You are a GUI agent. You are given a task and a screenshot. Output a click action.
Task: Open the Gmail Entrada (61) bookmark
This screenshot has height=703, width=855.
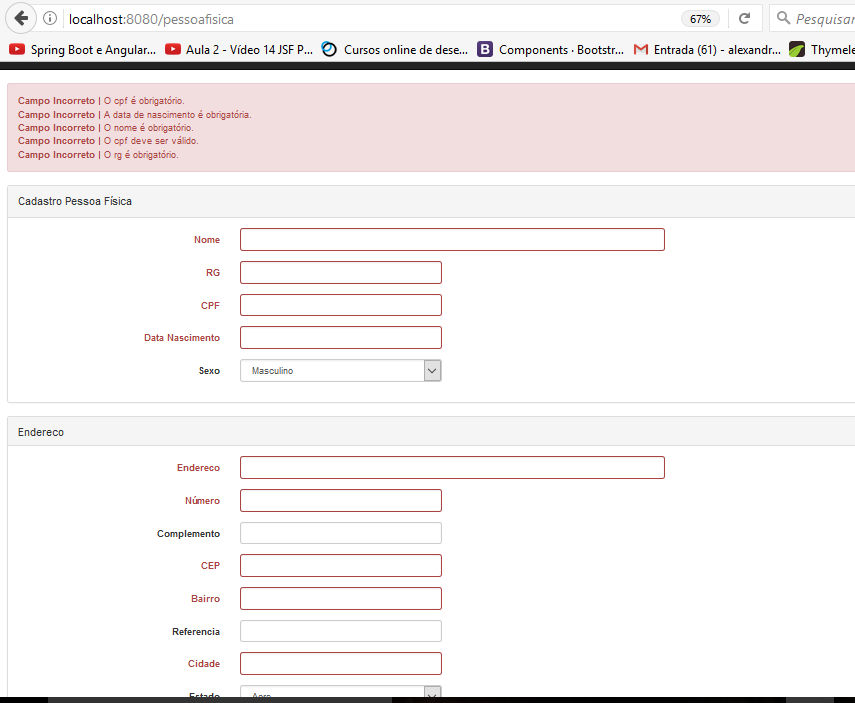point(707,50)
